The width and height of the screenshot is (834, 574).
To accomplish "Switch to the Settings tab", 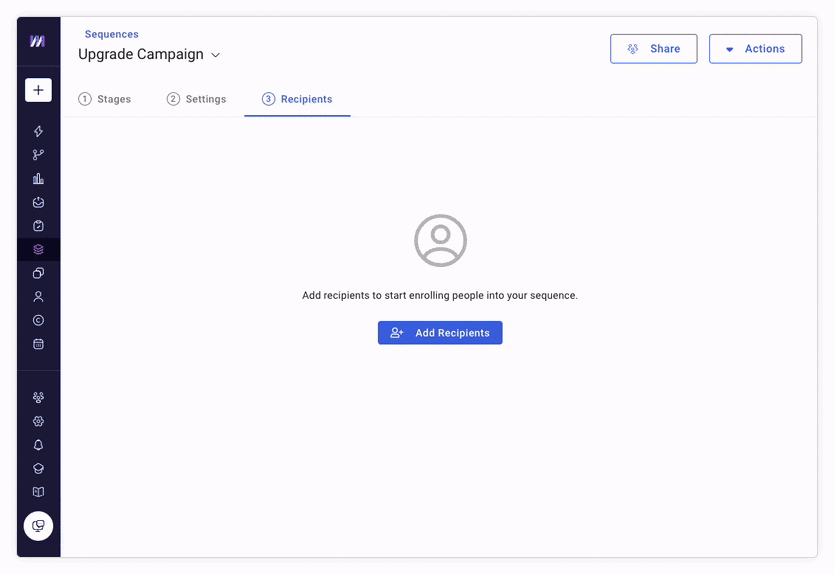I will (197, 99).
